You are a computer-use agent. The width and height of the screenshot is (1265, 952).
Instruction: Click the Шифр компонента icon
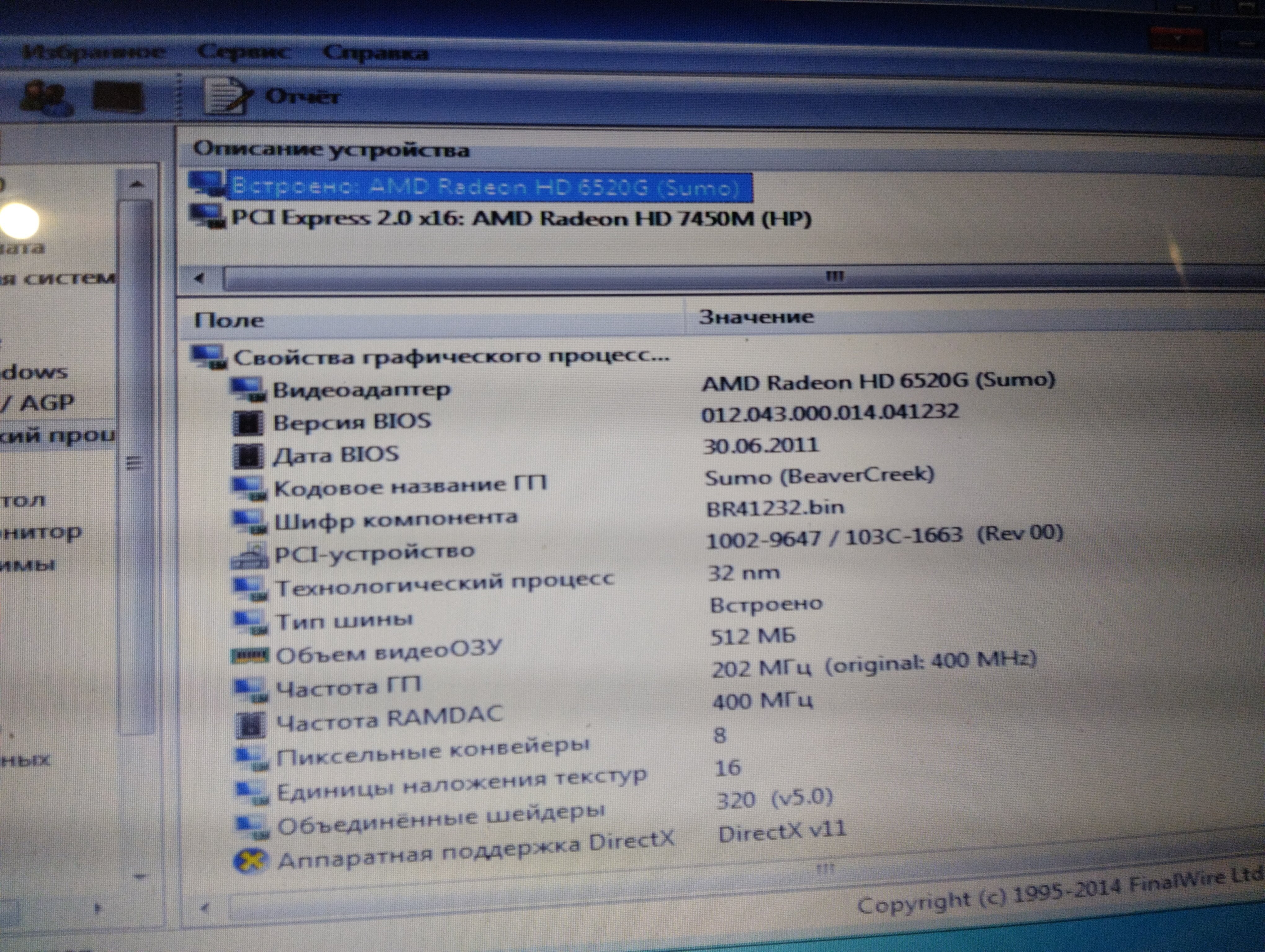(249, 521)
